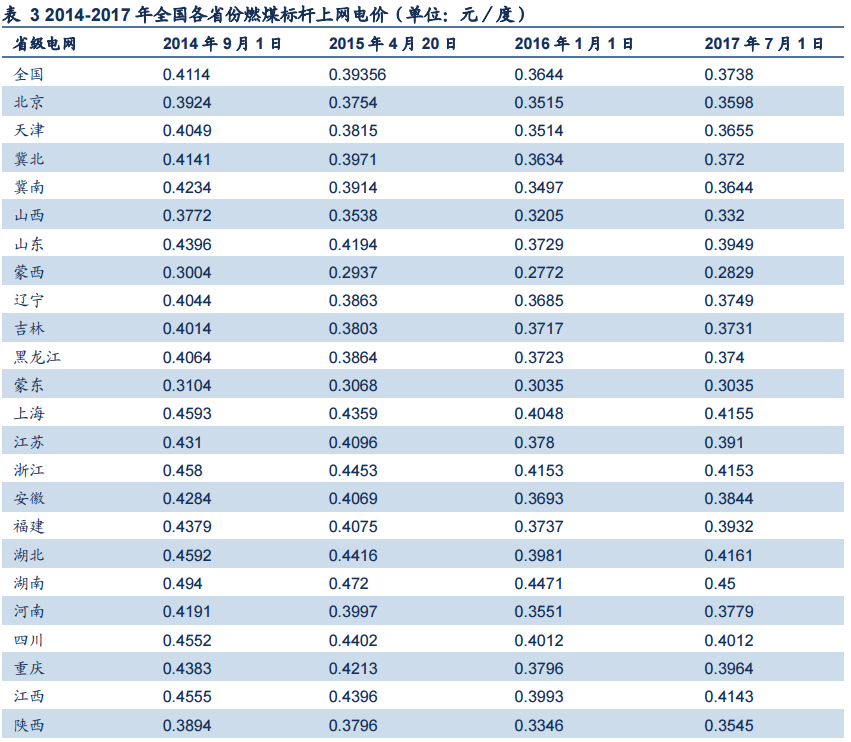Select 山西's 2017 value 0.332

(724, 216)
